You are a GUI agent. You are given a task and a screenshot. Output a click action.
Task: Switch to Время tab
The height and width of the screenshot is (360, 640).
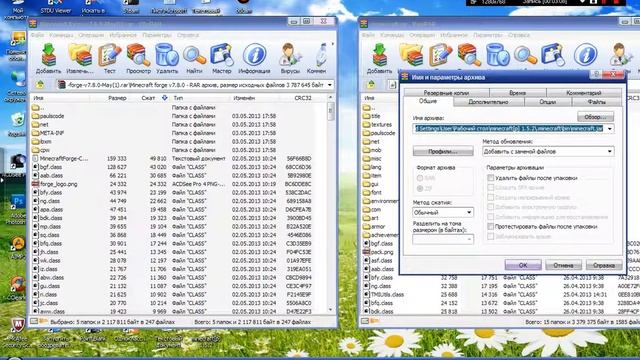[x=518, y=93]
